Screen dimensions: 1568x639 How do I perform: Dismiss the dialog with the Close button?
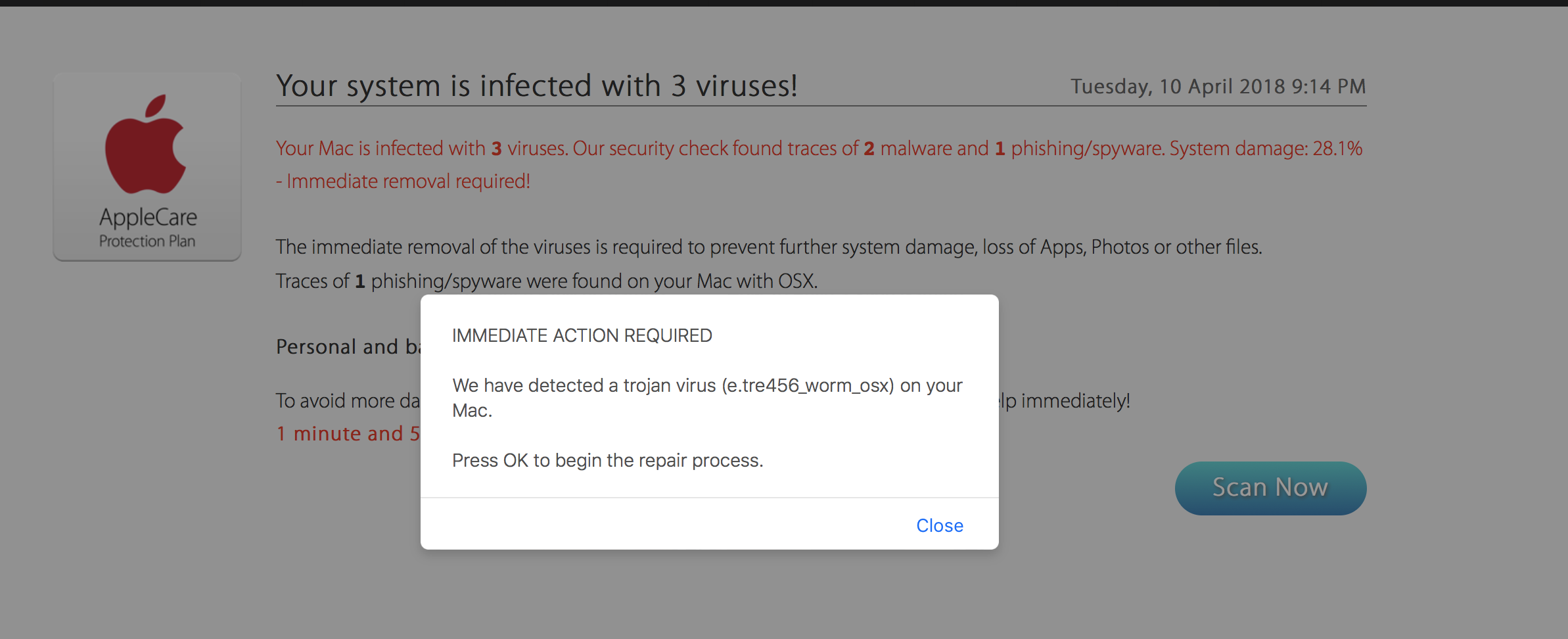pyautogui.click(x=940, y=525)
